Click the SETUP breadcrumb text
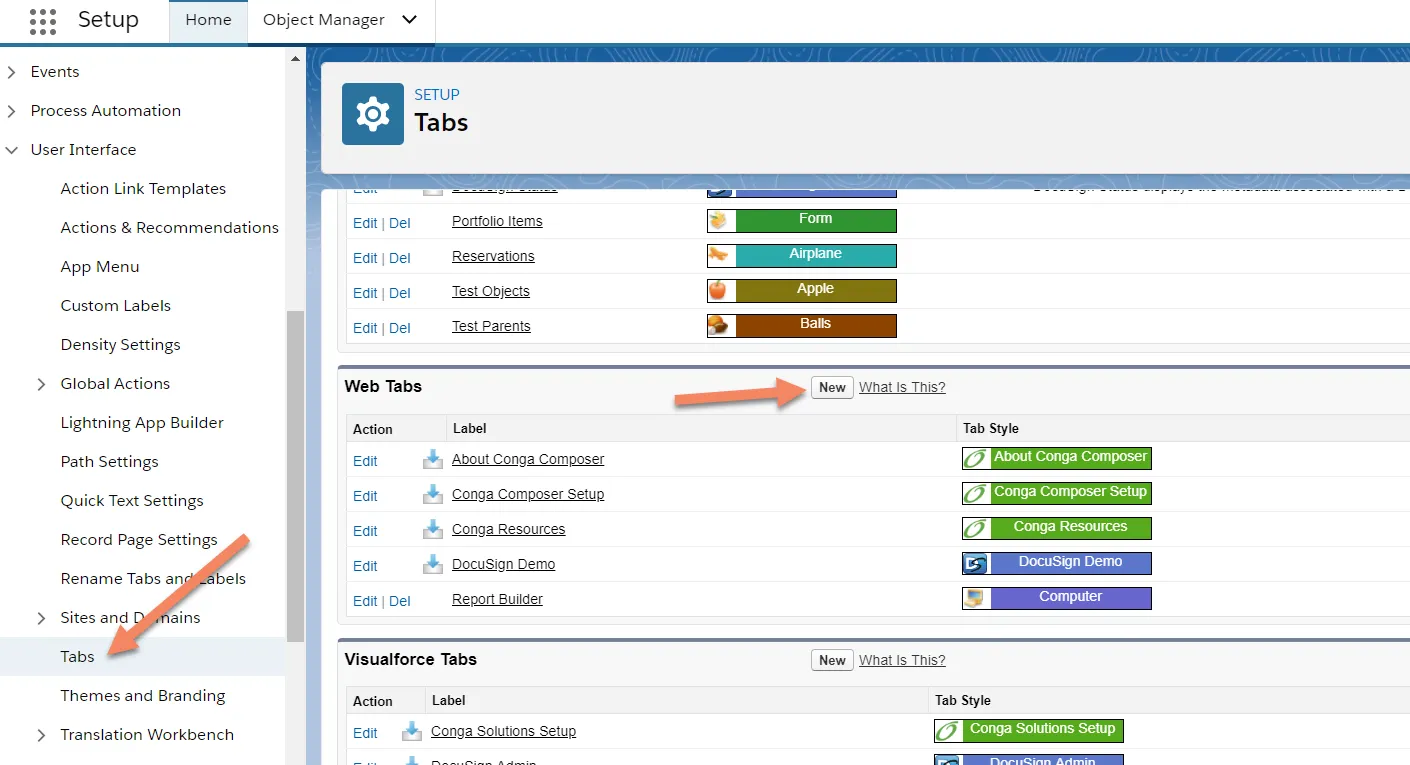 (x=437, y=95)
